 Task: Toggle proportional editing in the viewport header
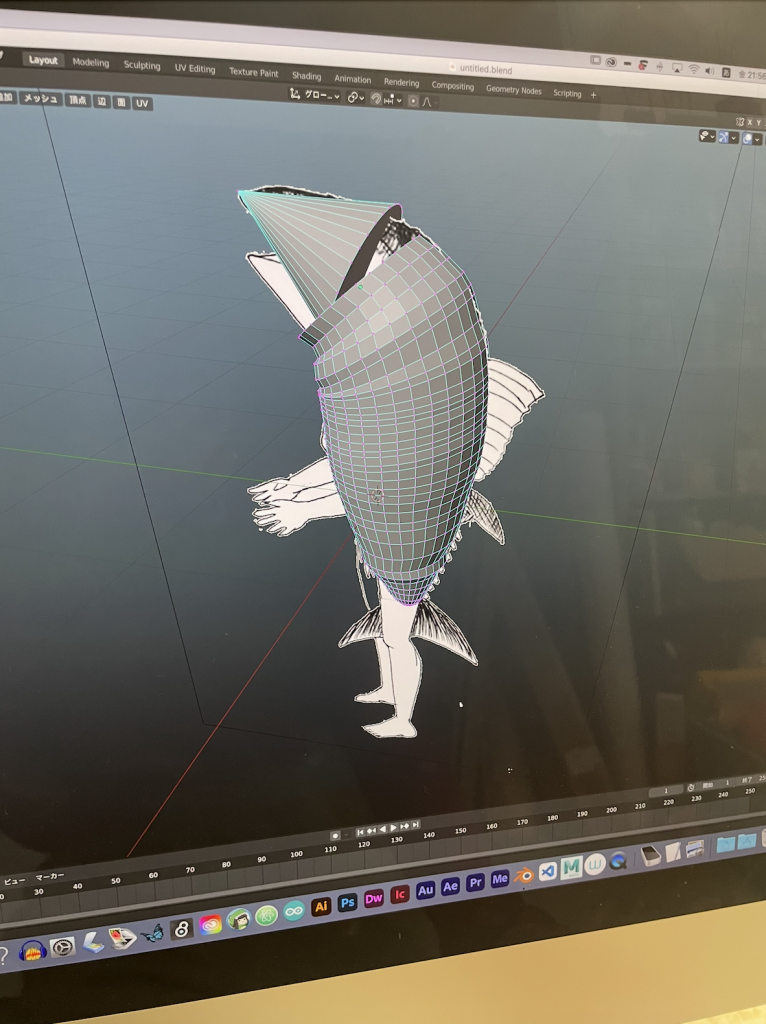pos(414,100)
